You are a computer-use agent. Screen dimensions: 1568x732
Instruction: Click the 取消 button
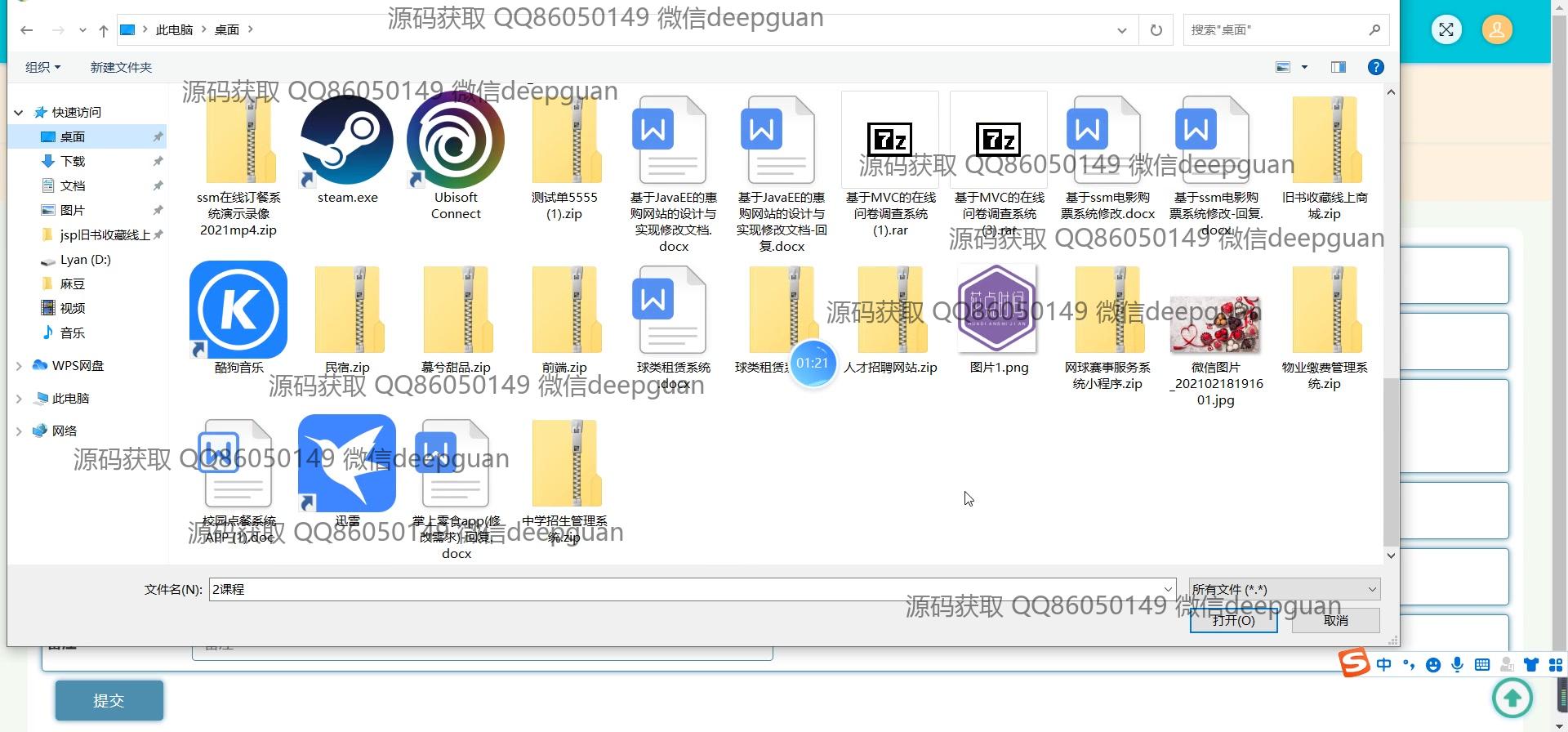[1335, 621]
